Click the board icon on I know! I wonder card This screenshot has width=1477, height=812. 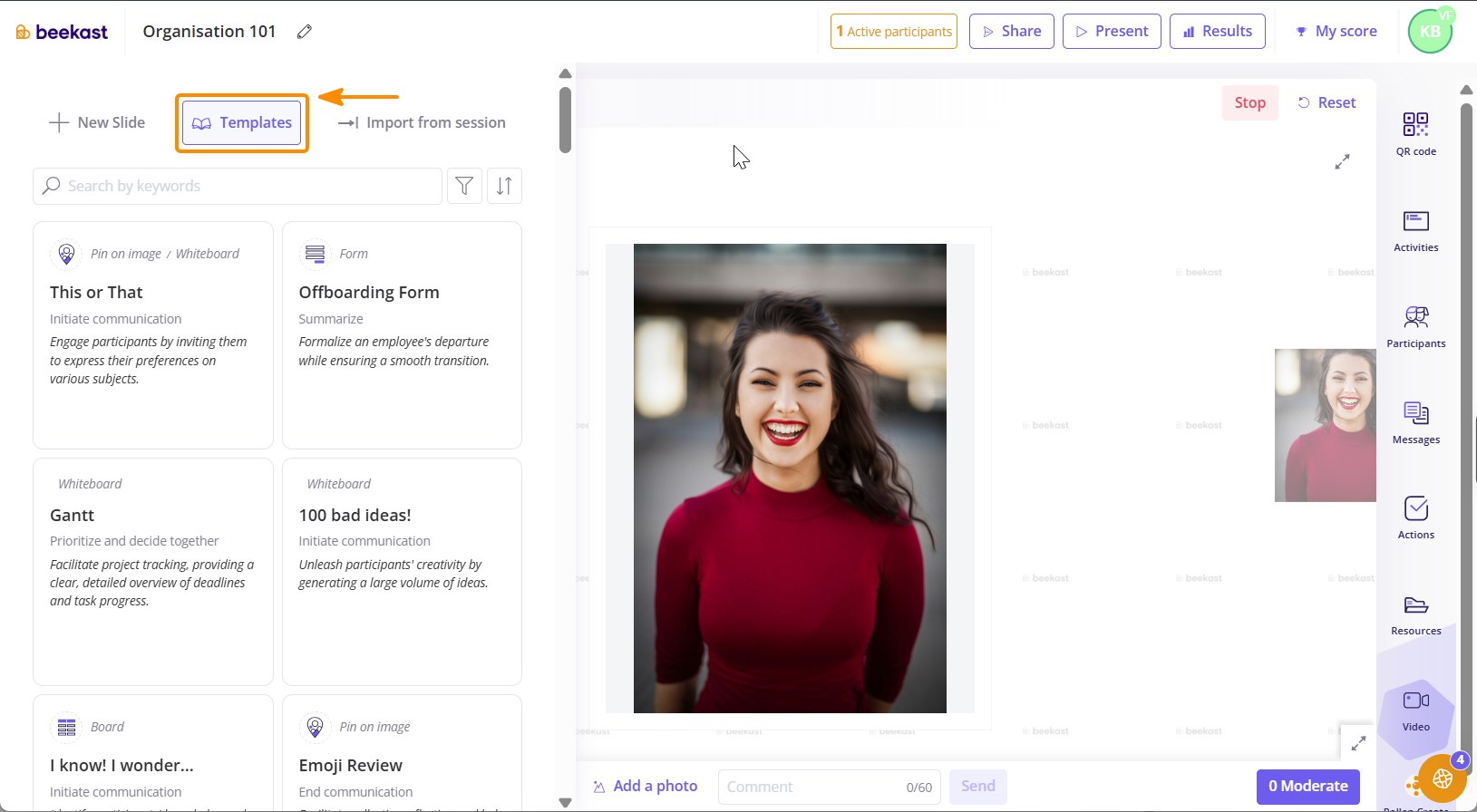pos(66,727)
